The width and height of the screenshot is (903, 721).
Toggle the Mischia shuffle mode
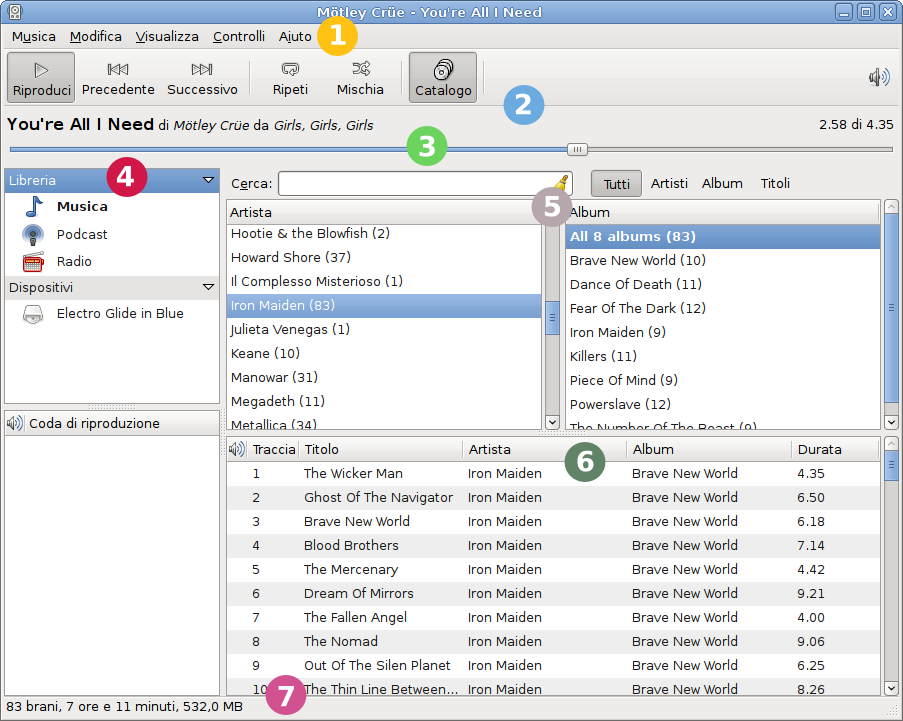coord(360,70)
